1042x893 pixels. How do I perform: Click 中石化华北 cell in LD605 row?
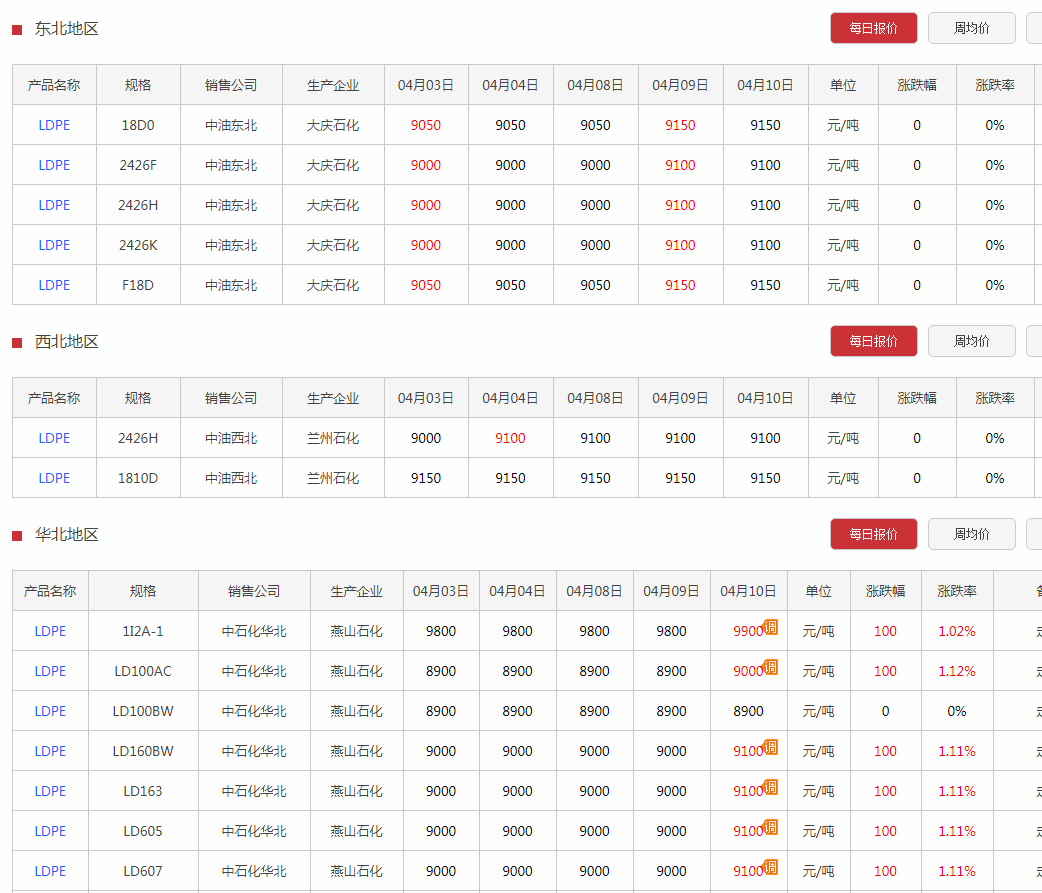click(x=254, y=831)
